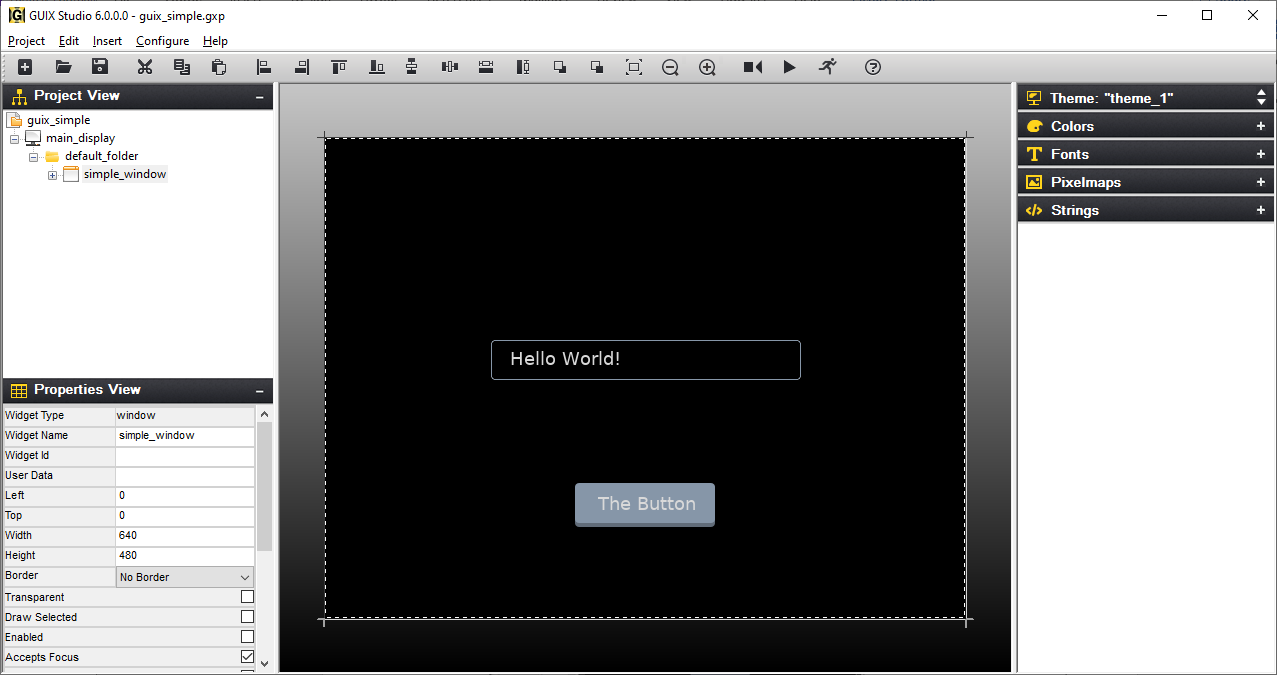Cut the selected widget with the scissors icon

click(144, 67)
